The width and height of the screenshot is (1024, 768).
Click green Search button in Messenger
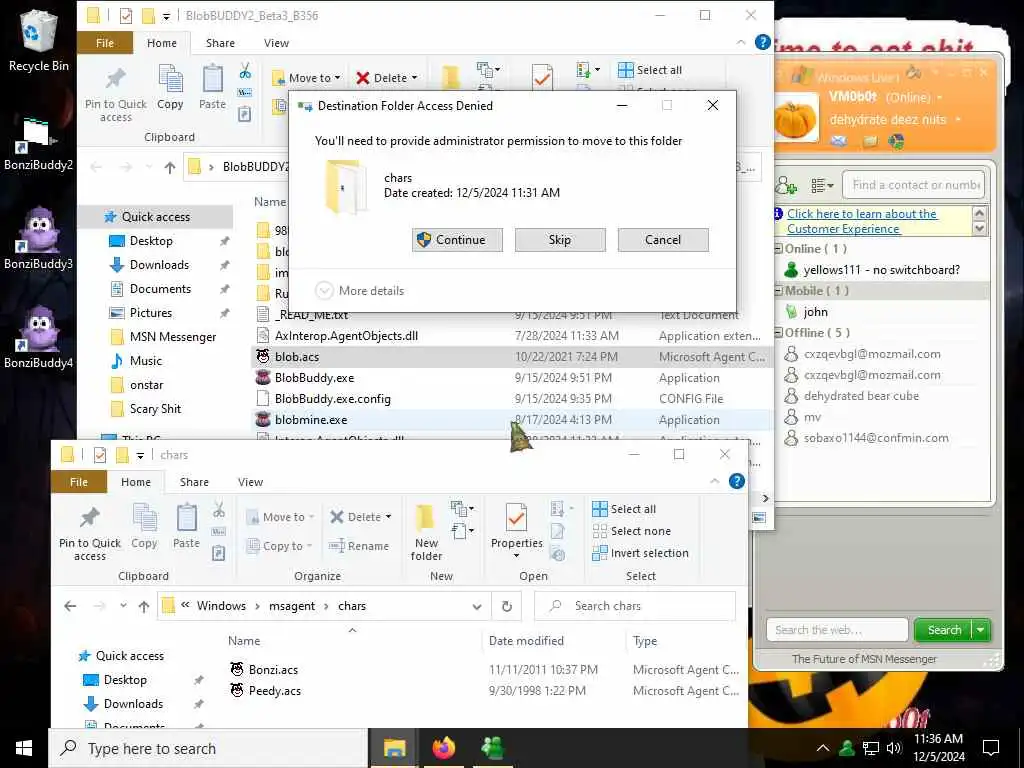(944, 630)
